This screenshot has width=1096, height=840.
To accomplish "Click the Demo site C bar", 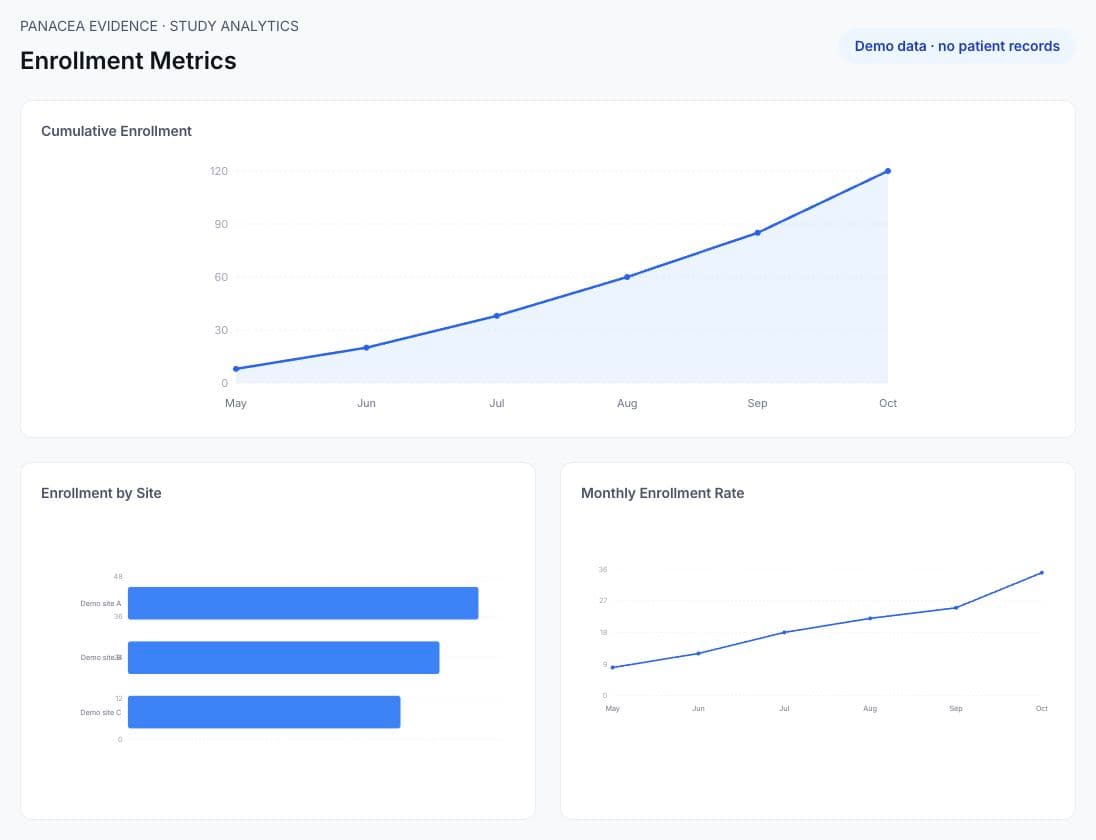I will (264, 712).
